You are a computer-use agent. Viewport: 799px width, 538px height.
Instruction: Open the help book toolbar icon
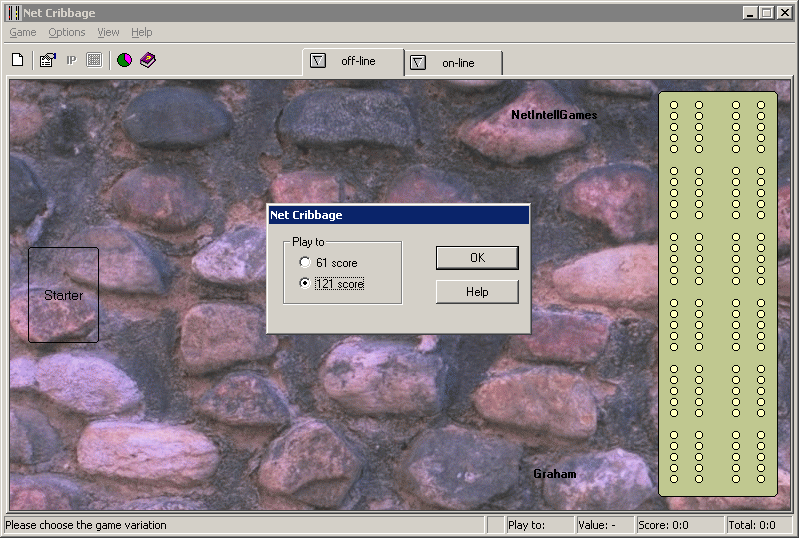tap(148, 60)
